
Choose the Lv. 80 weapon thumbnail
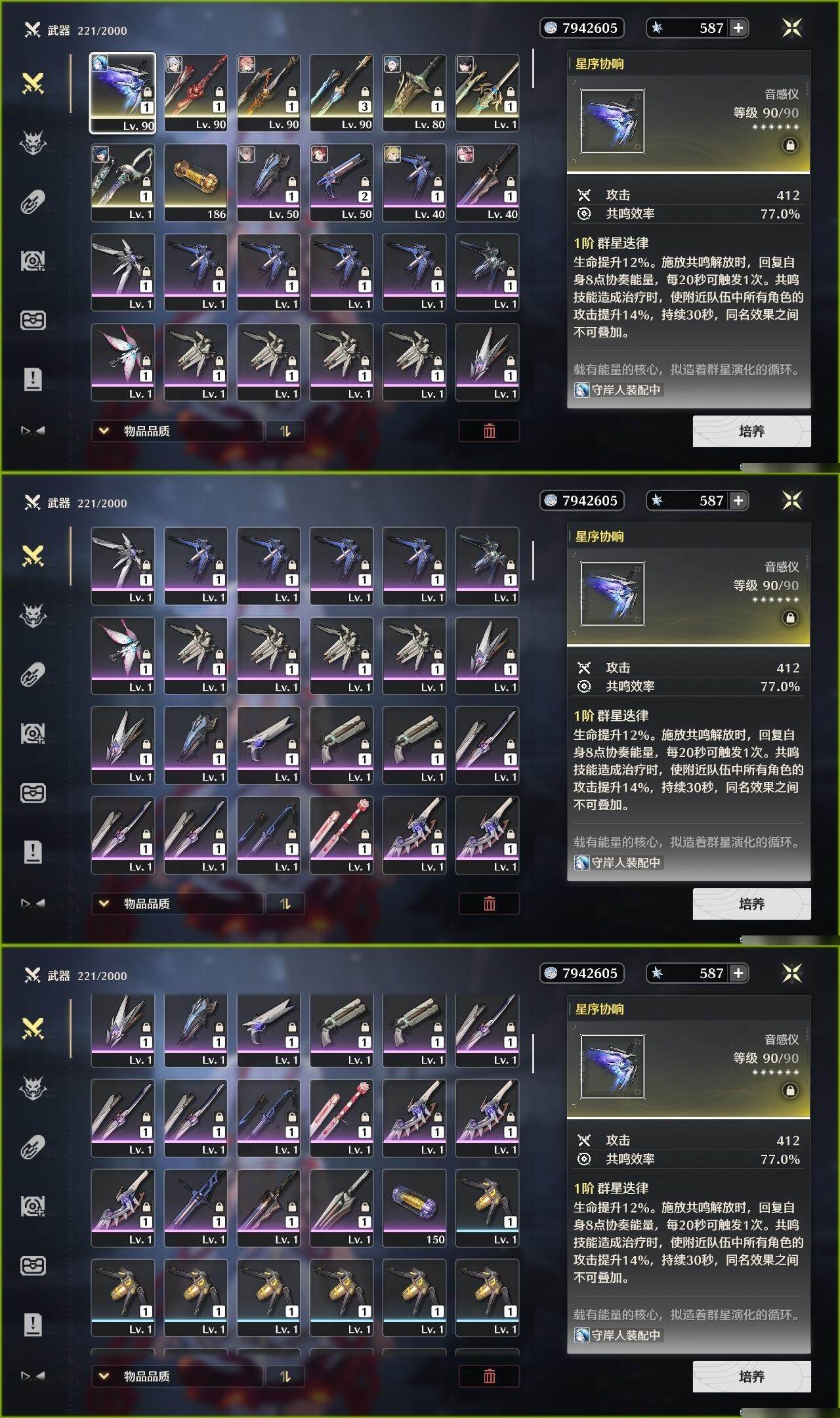[x=414, y=93]
